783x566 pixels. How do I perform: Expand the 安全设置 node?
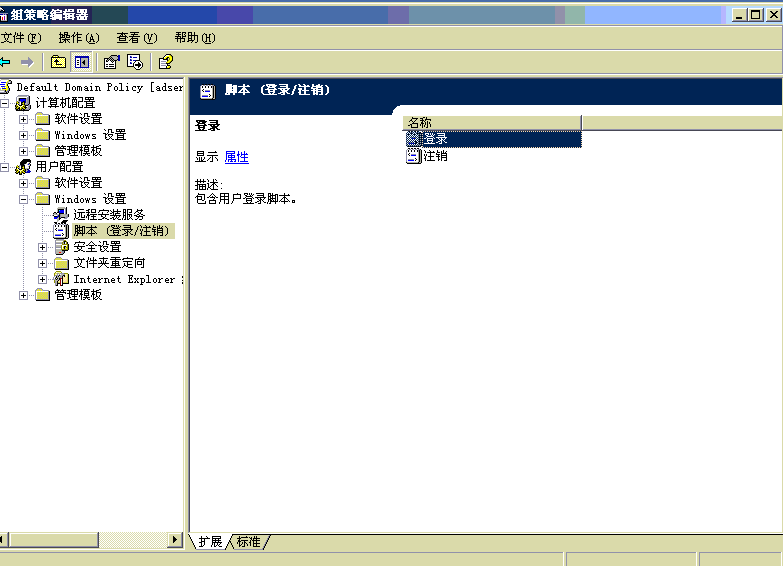[42, 247]
